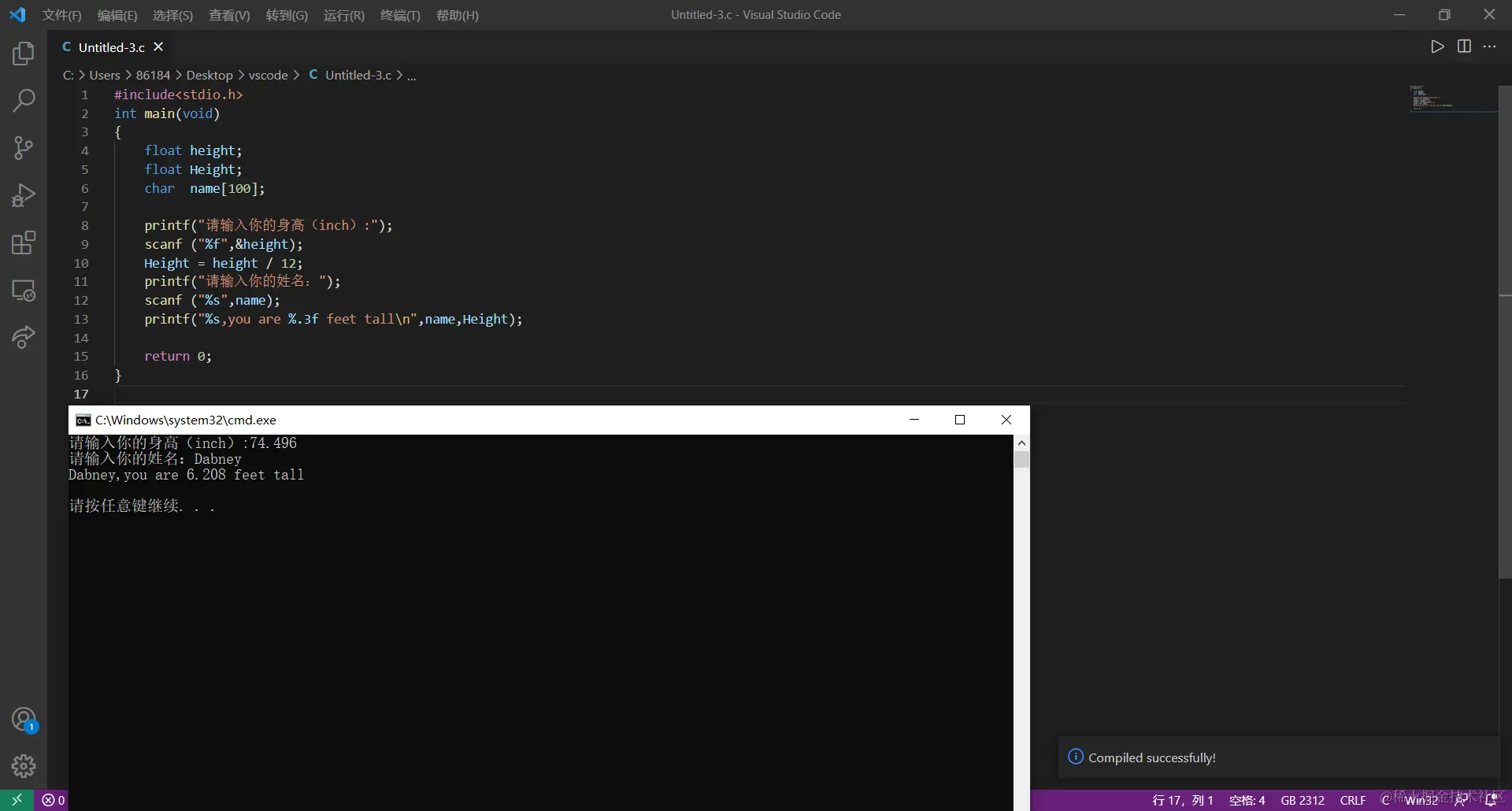This screenshot has width=1512, height=811.
Task: Expand the C: breadcrumb segment
Action: [x=69, y=76]
